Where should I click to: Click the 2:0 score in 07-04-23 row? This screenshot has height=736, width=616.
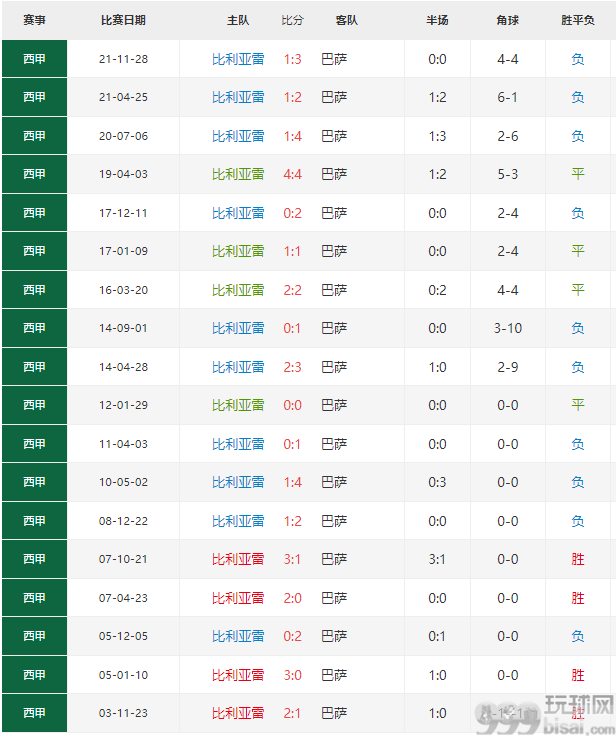point(292,598)
